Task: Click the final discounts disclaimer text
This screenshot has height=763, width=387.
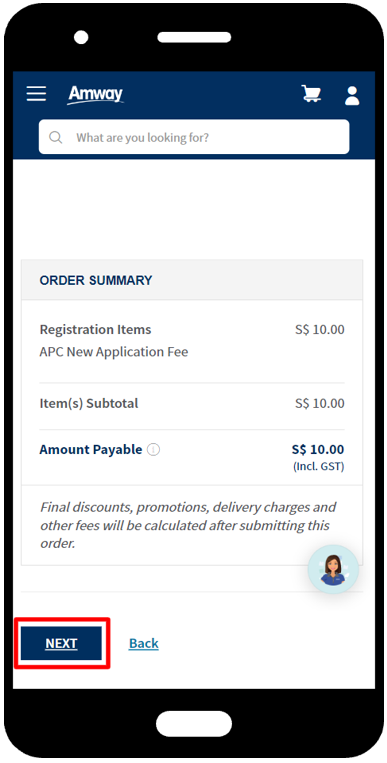Action: [188, 526]
